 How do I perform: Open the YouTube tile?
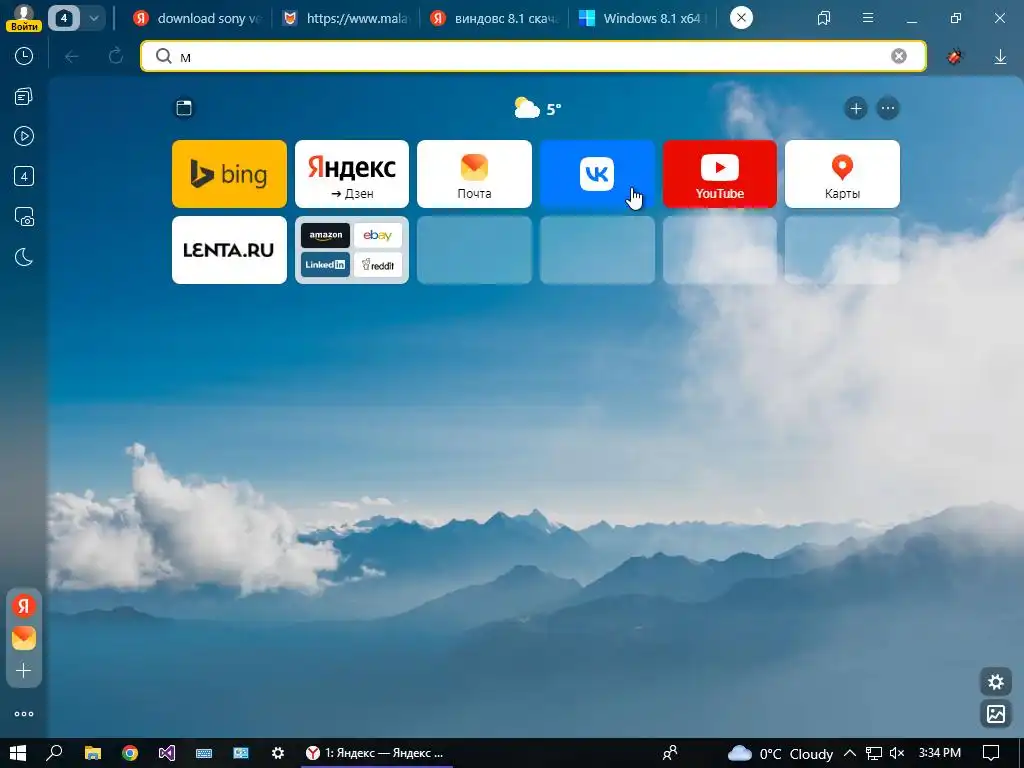pyautogui.click(x=720, y=174)
